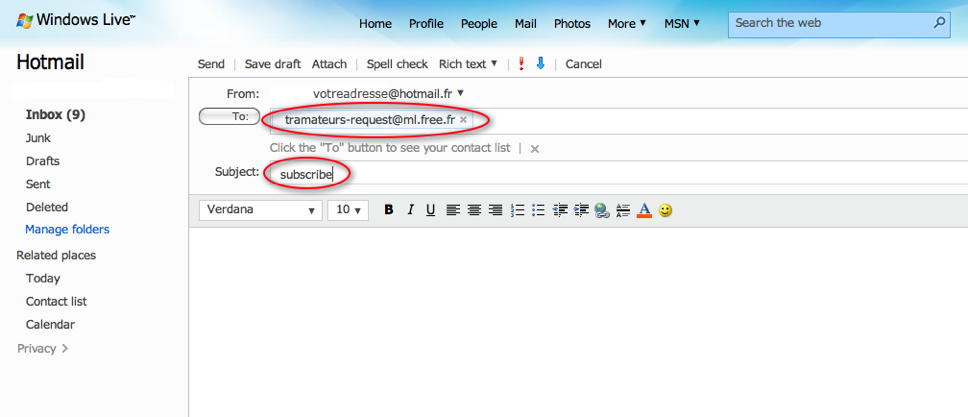968x417 pixels.
Task: Run Spell check
Action: [397, 64]
